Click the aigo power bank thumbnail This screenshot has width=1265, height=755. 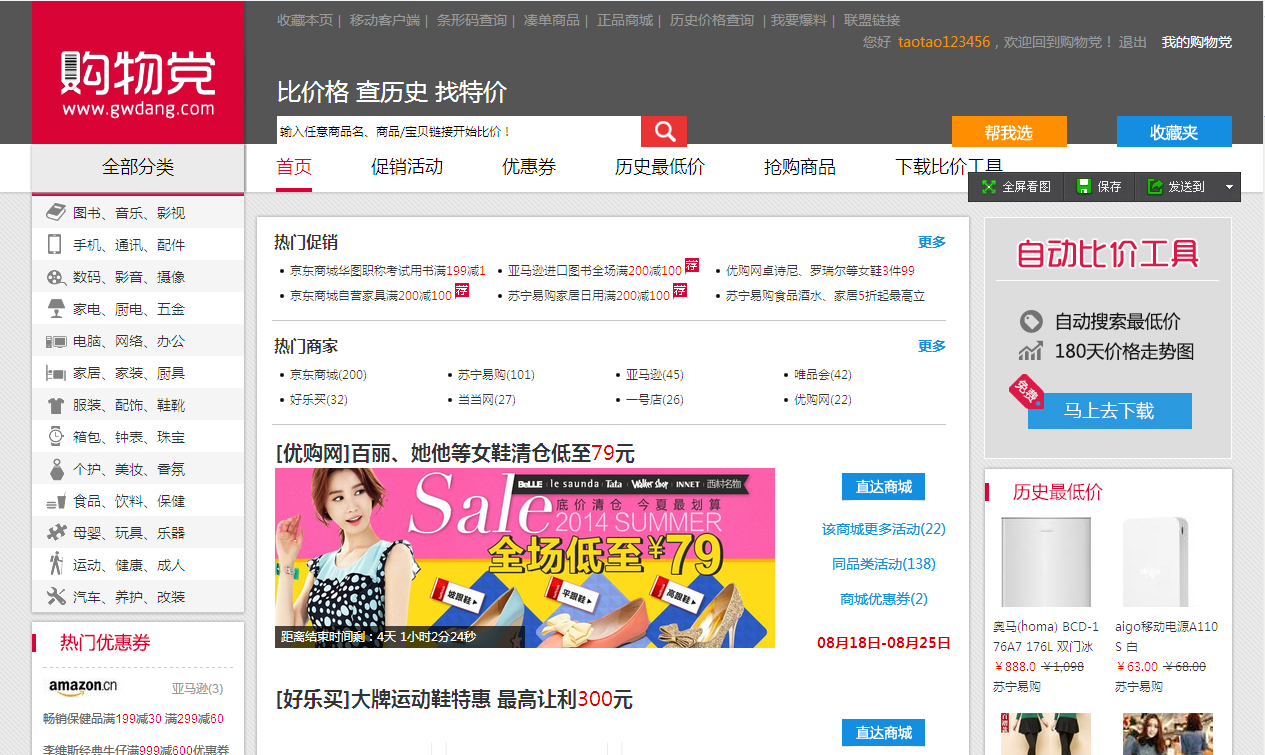click(x=1168, y=562)
